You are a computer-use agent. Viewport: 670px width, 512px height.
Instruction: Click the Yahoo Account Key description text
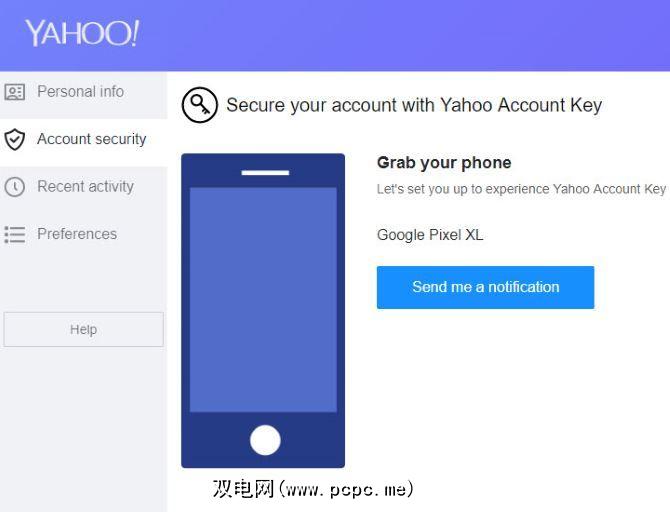[x=521, y=189]
